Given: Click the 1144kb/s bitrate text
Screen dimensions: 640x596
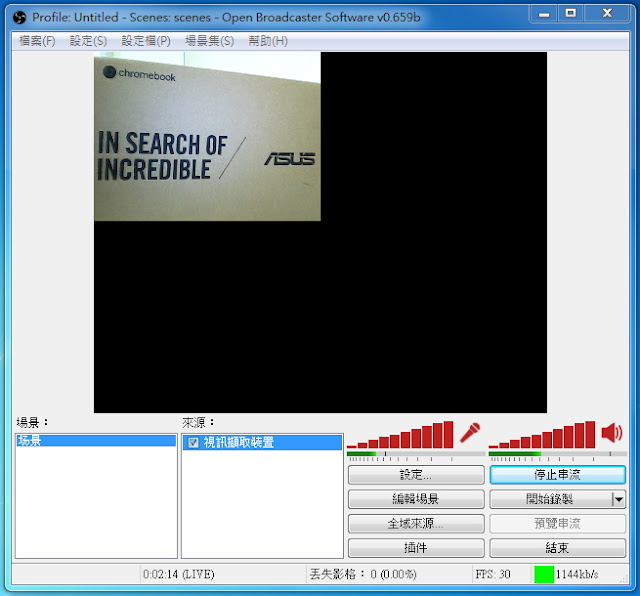Looking at the screenshot, I should (577, 574).
